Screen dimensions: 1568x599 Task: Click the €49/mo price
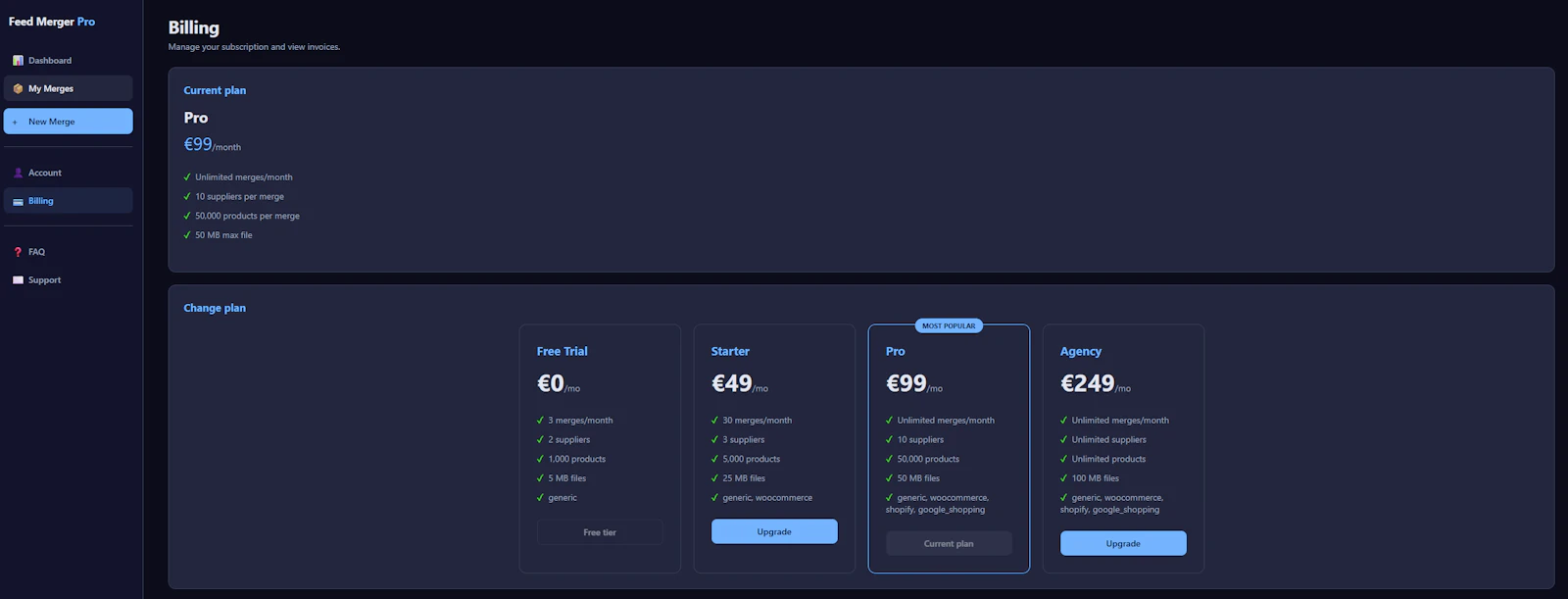(x=740, y=383)
